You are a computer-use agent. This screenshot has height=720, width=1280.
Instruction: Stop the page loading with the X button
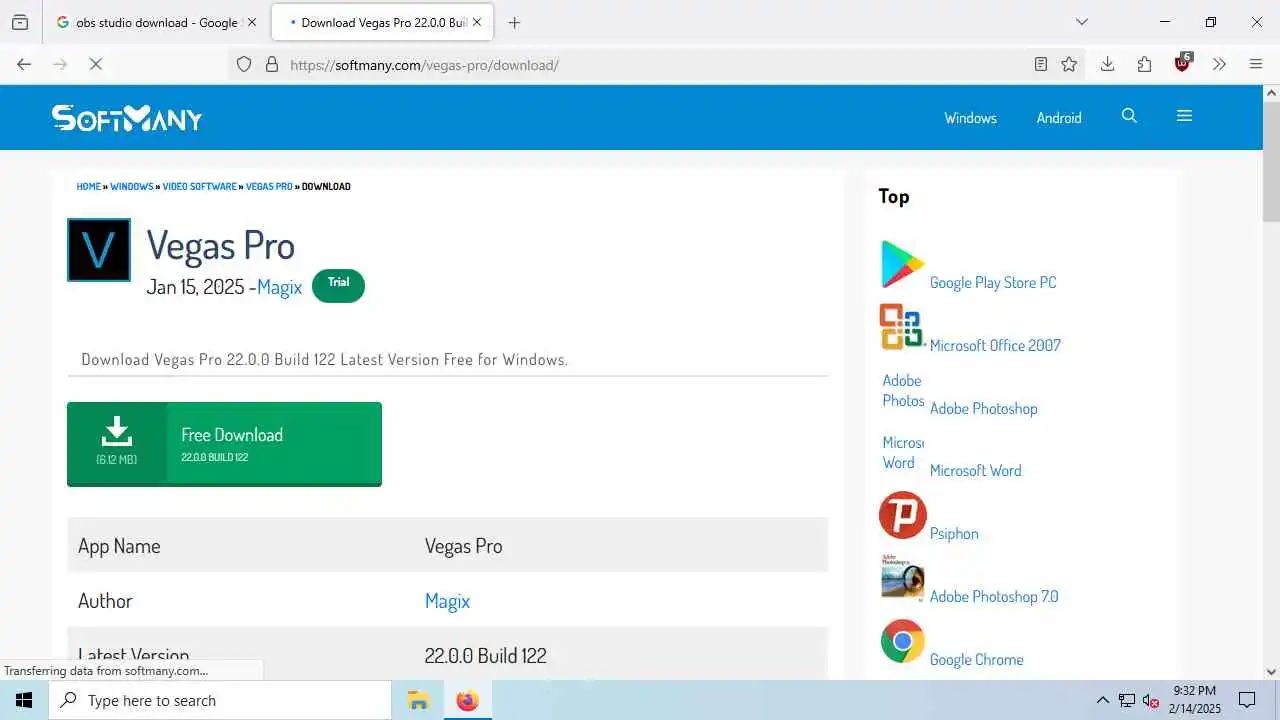click(96, 64)
